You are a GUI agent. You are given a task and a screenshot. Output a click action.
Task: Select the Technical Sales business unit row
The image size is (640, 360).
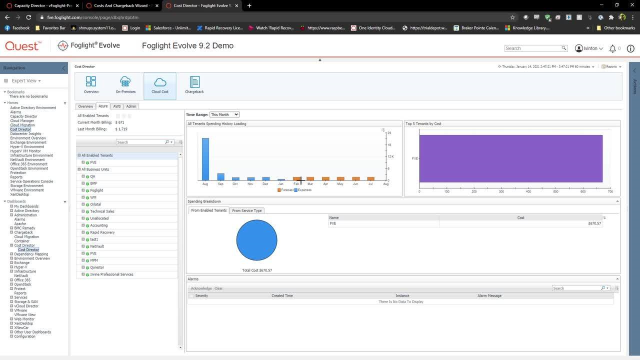point(127,211)
